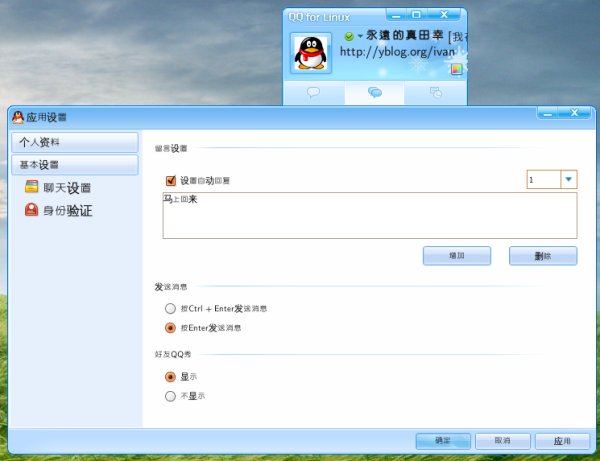Choose 显示 for friend QQ show
Viewport: 600px width, 461px height.
point(171,377)
